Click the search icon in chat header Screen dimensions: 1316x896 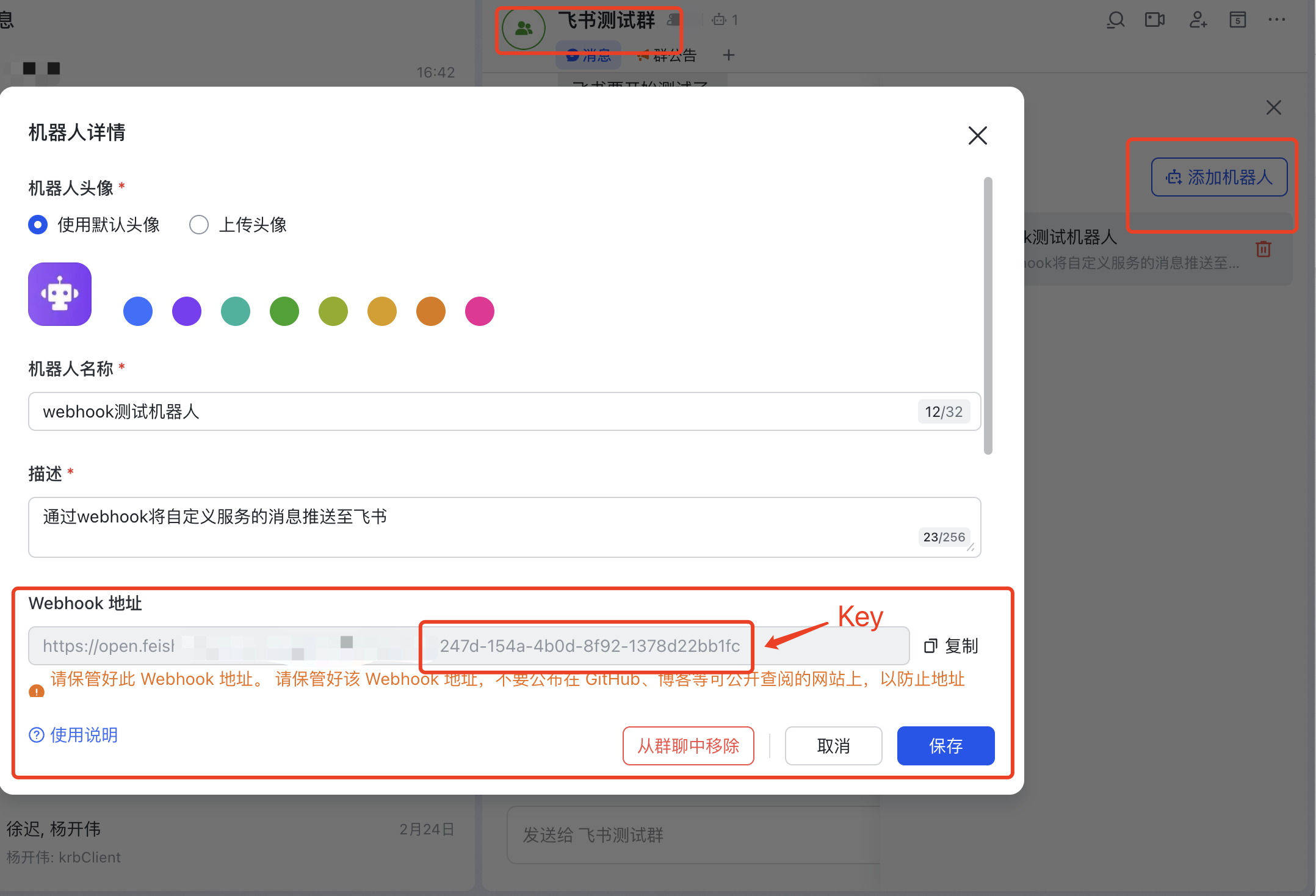(1115, 20)
